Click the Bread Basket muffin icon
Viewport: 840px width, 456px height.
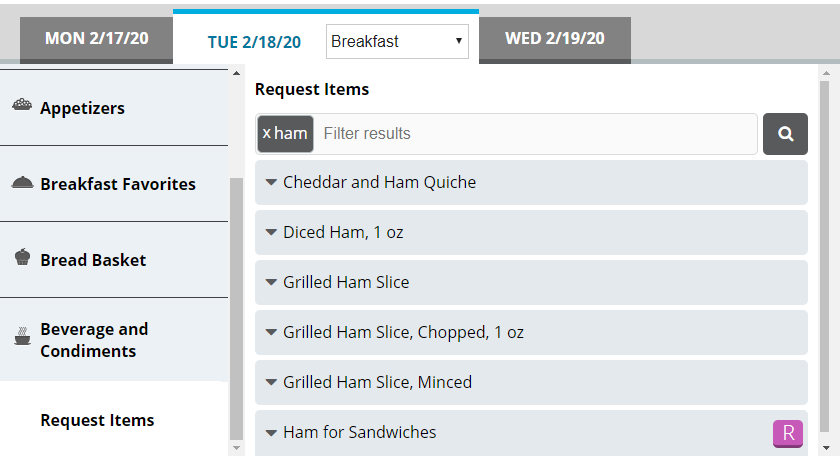click(x=21, y=258)
